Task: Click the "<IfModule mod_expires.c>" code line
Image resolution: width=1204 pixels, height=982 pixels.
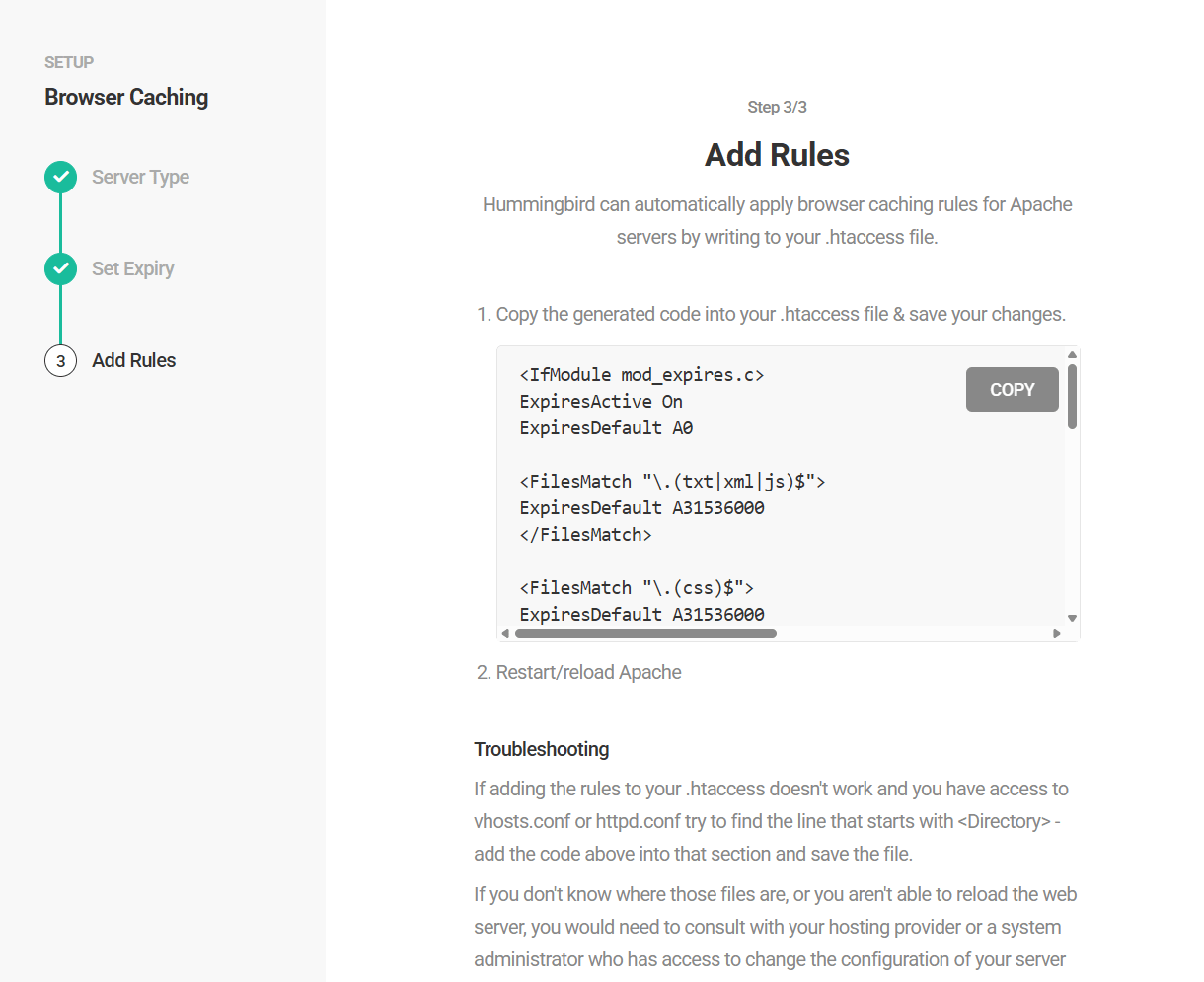Action: (x=641, y=375)
